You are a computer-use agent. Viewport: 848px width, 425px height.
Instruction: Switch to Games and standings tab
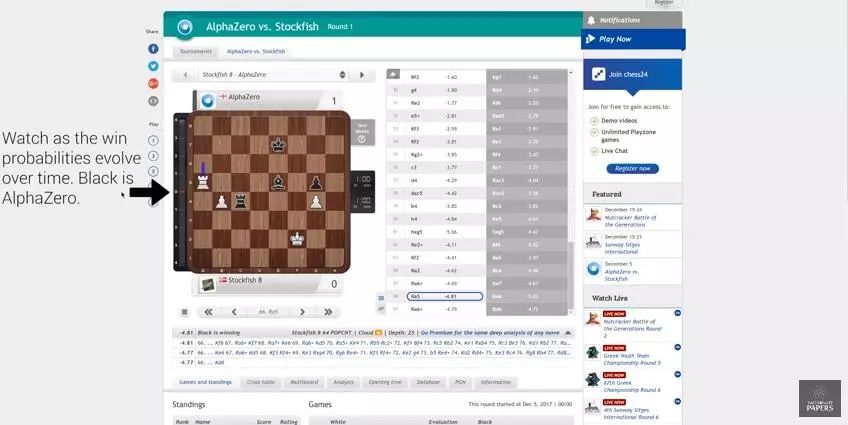point(206,382)
